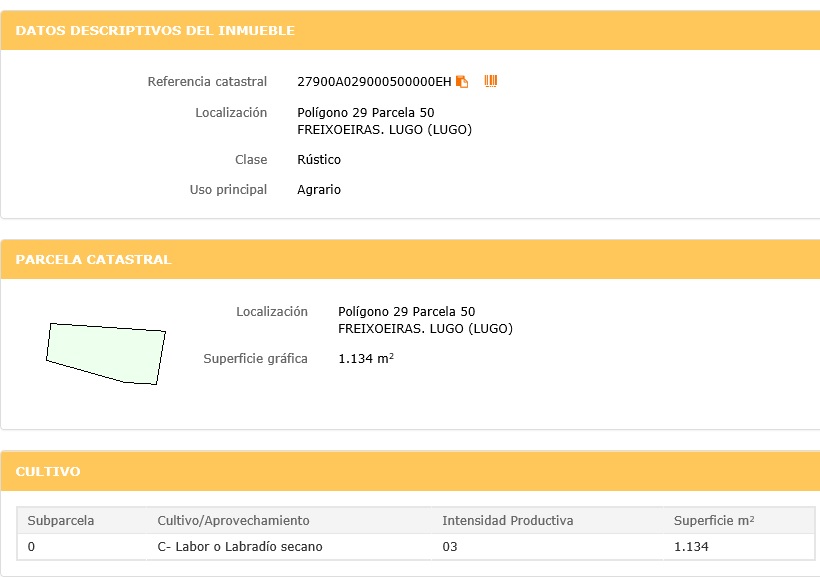Click the Cultivo section header
Viewport: 820px width, 577px height.
(48, 471)
